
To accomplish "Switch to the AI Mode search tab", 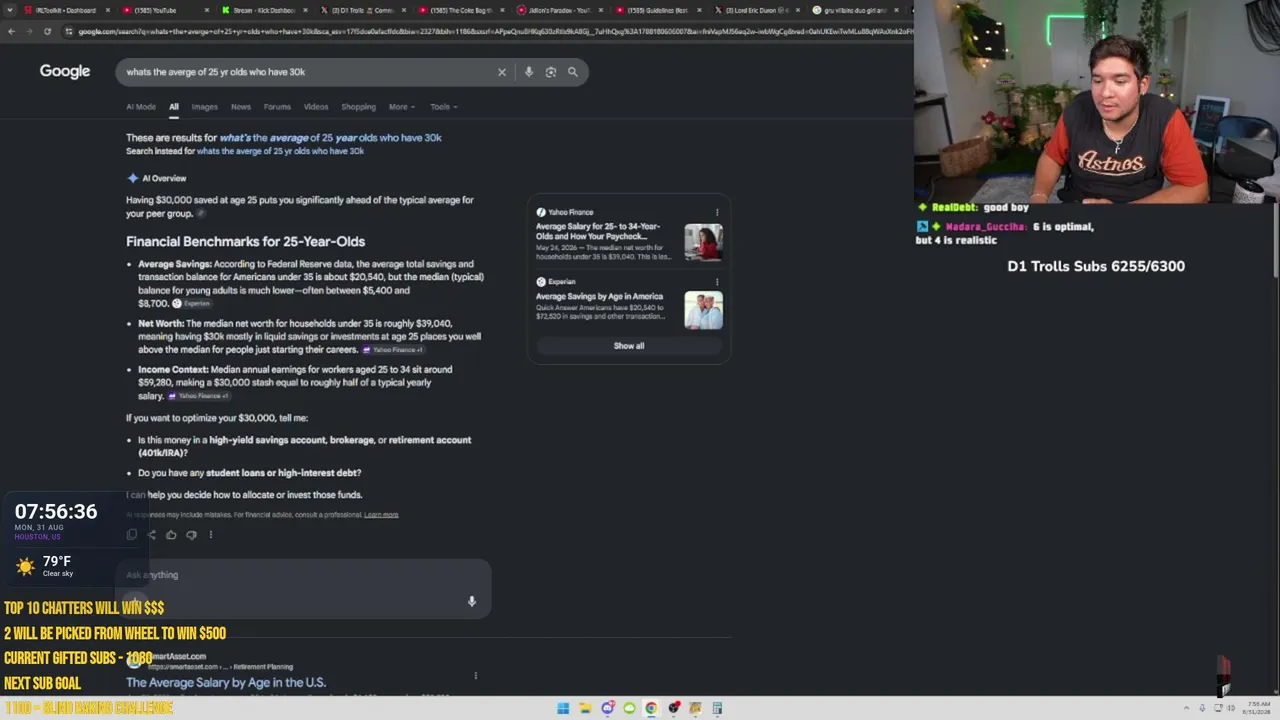I will click(141, 107).
